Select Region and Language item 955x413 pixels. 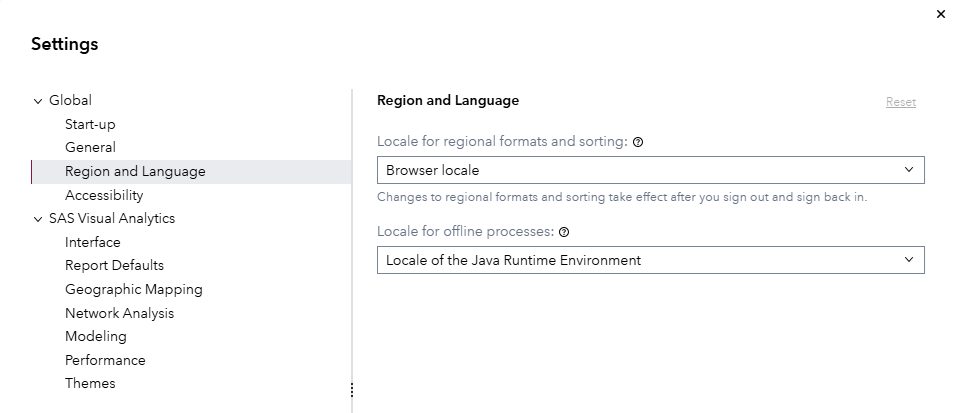pos(135,171)
